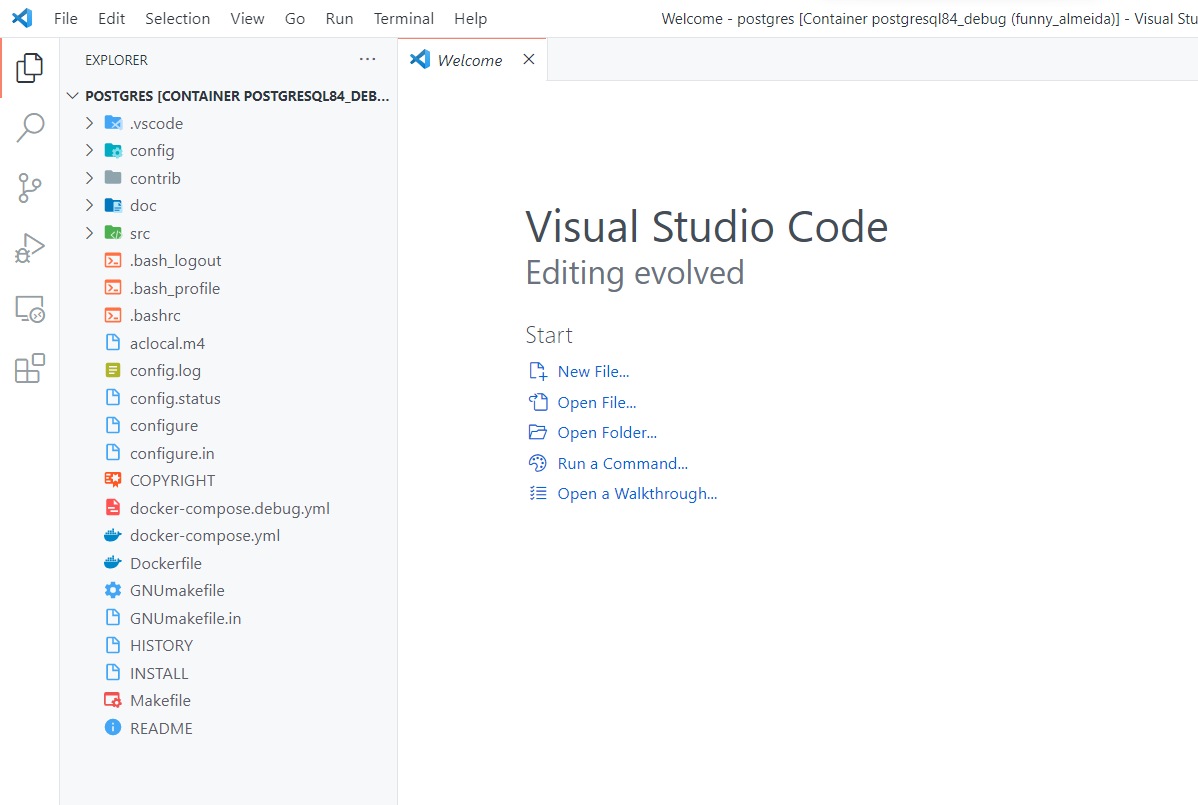Open the Edit menu

pos(112,18)
